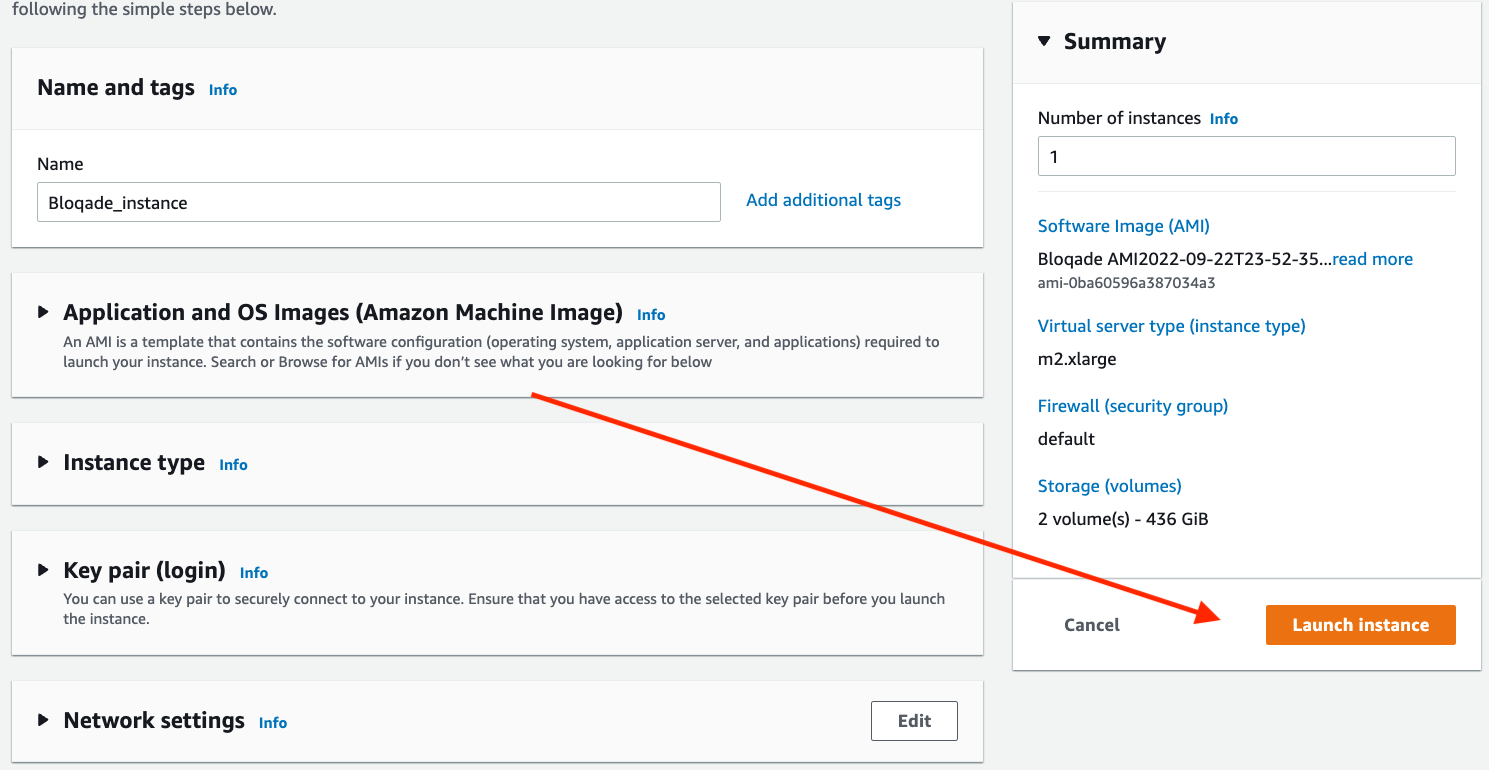Expand the Key pair (login) section
The image size is (1489, 770).
[x=43, y=570]
